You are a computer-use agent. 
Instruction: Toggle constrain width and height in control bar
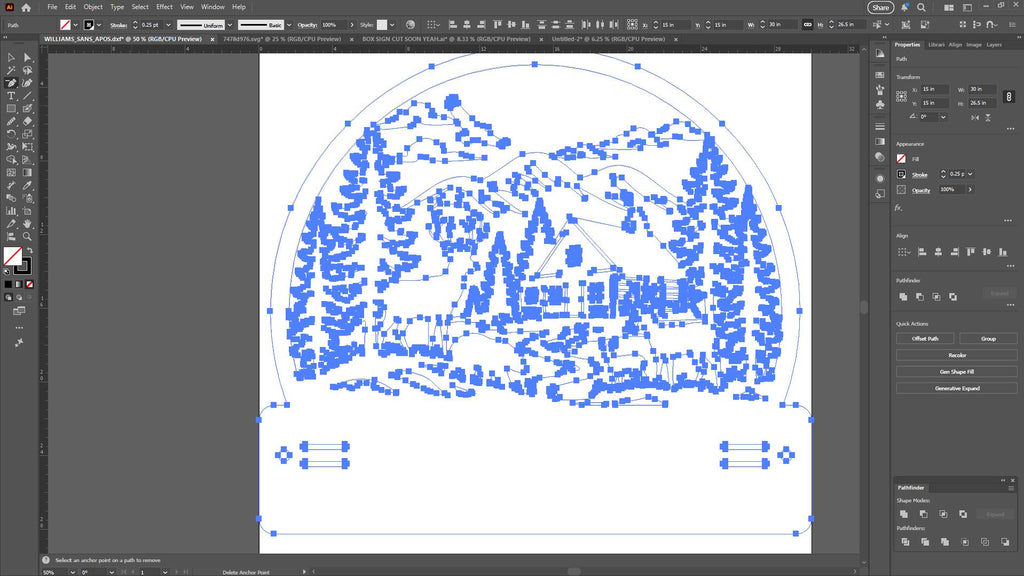(x=807, y=25)
